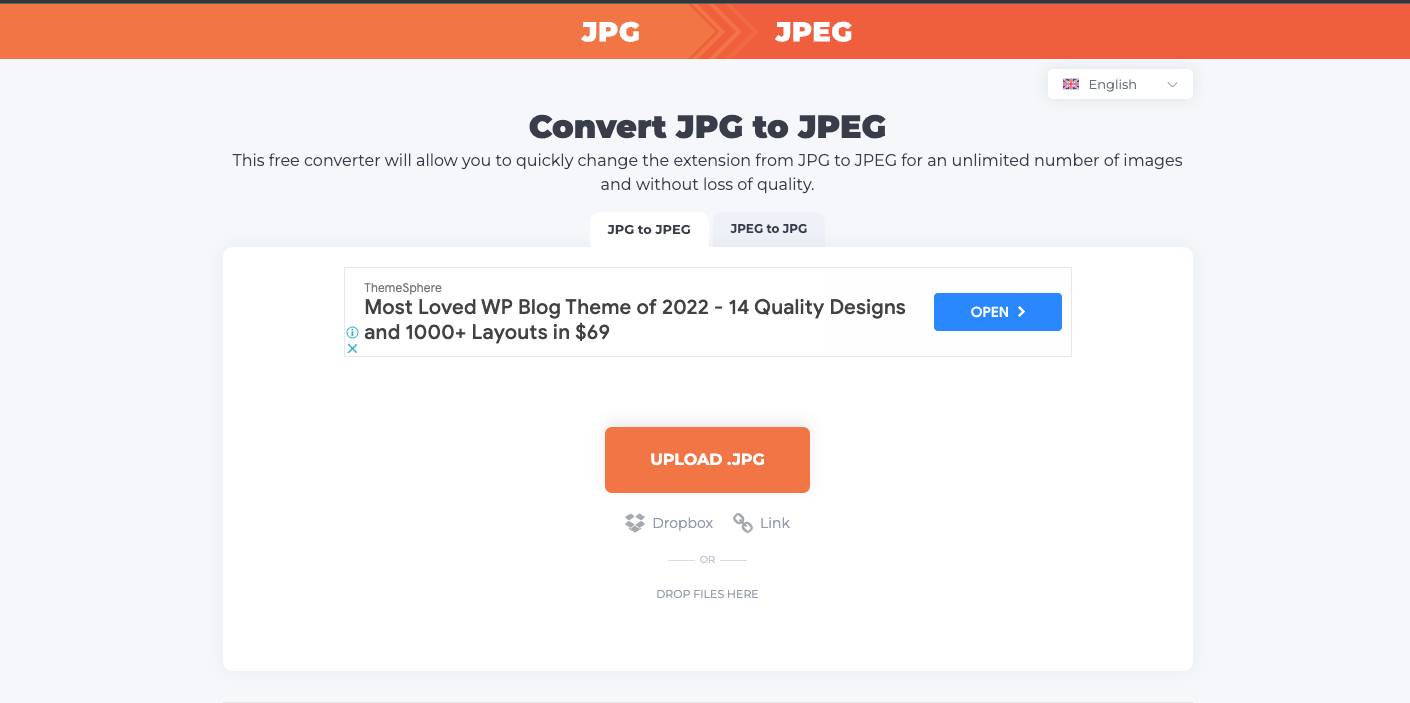Click the British flag icon
The width and height of the screenshot is (1410, 703).
[x=1070, y=84]
